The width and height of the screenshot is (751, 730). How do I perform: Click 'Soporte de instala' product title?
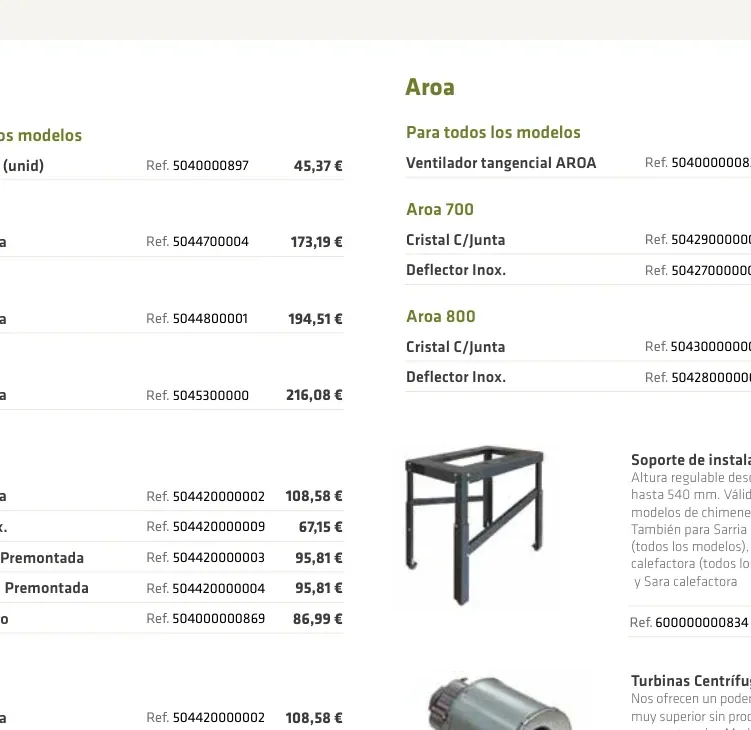coord(691,460)
